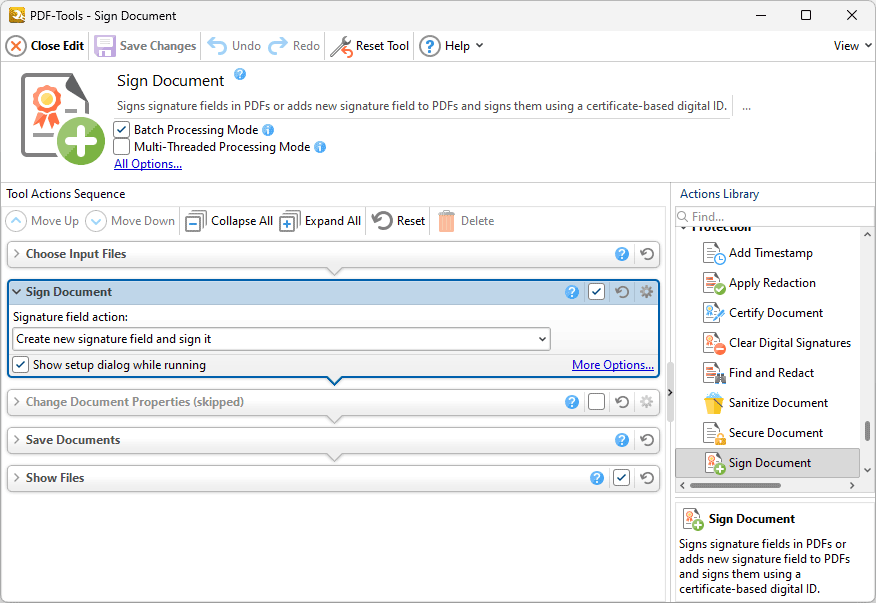The width and height of the screenshot is (876, 603).
Task: Open gear settings for Change Document Properties
Action: click(x=646, y=402)
